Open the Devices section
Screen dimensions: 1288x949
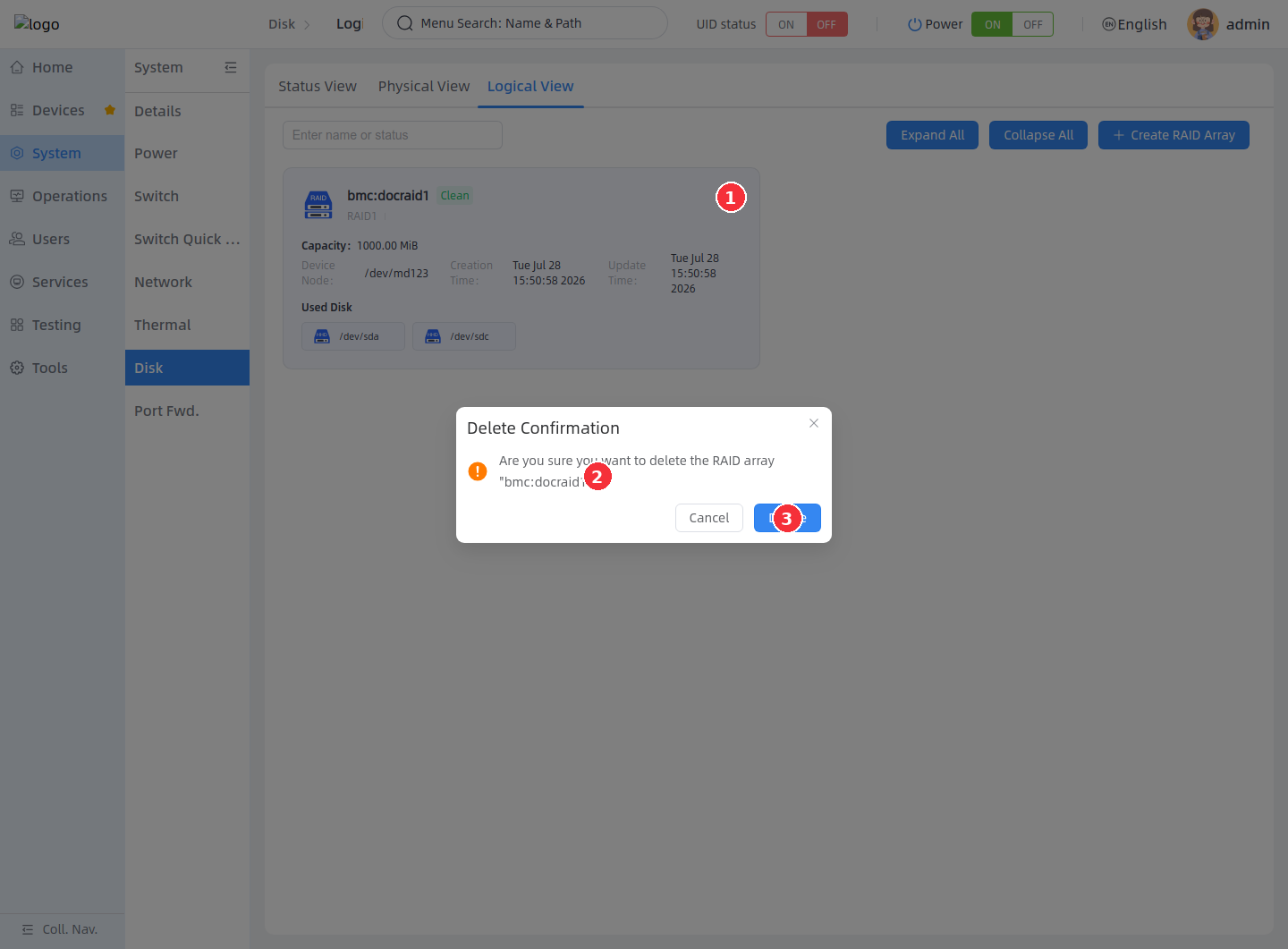(x=62, y=110)
